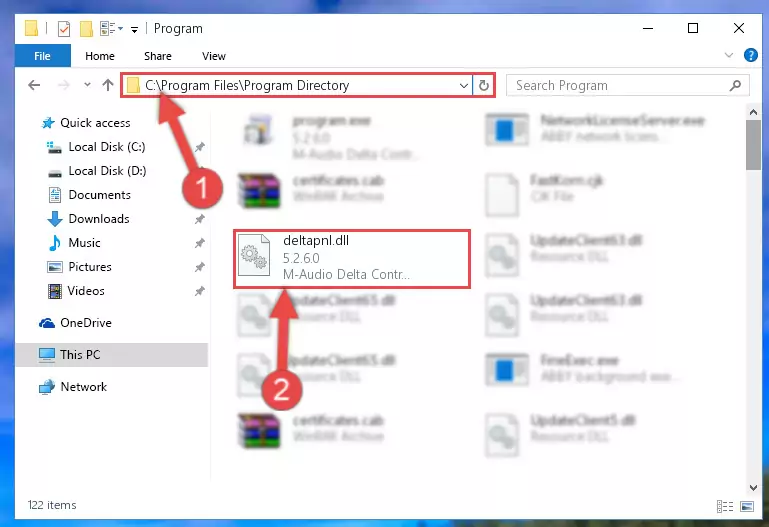The height and width of the screenshot is (527, 769).
Task: Click the Properties quick access toolbar icon
Action: pyautogui.click(x=64, y=29)
